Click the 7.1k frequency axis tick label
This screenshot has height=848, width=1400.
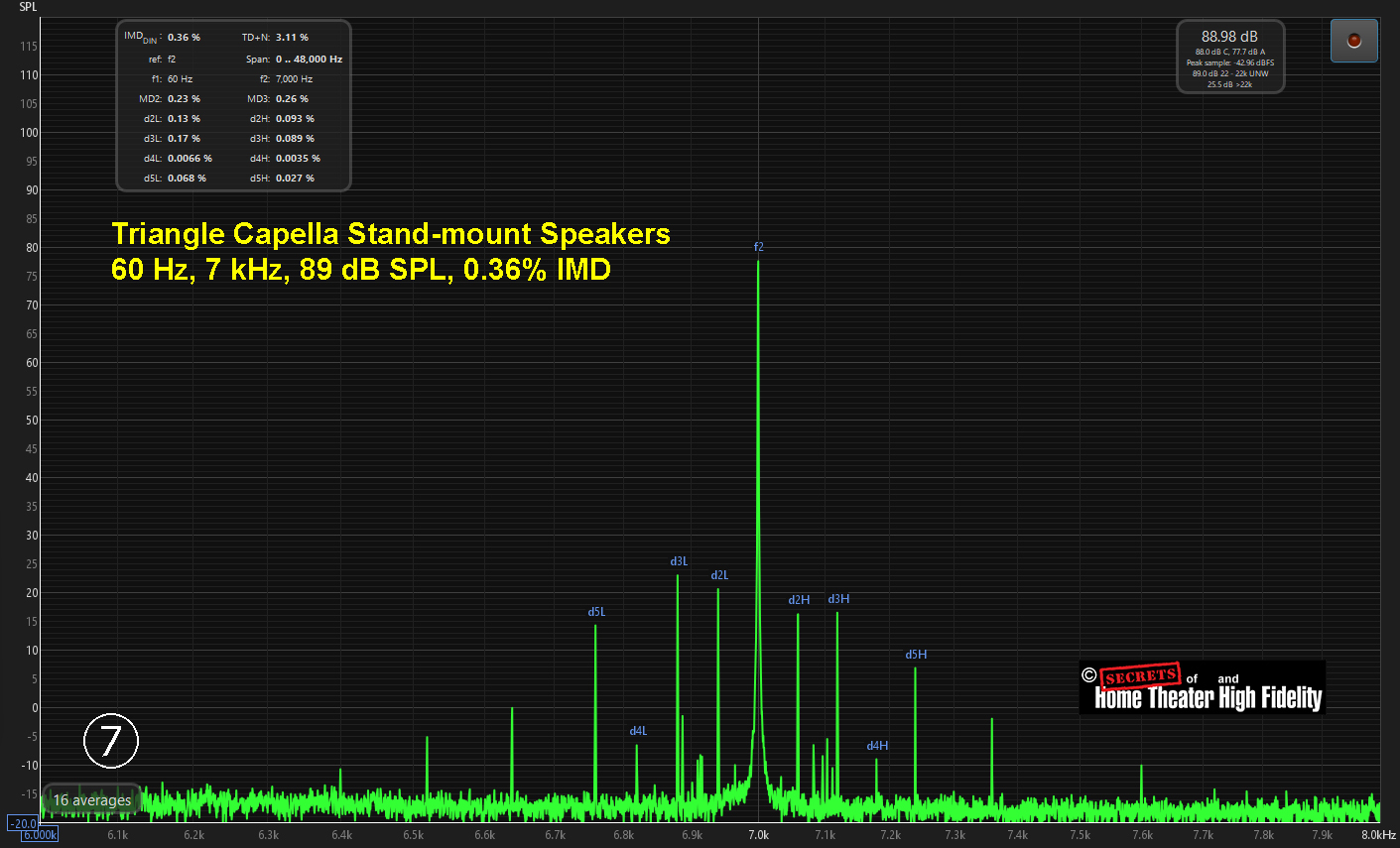point(825,835)
